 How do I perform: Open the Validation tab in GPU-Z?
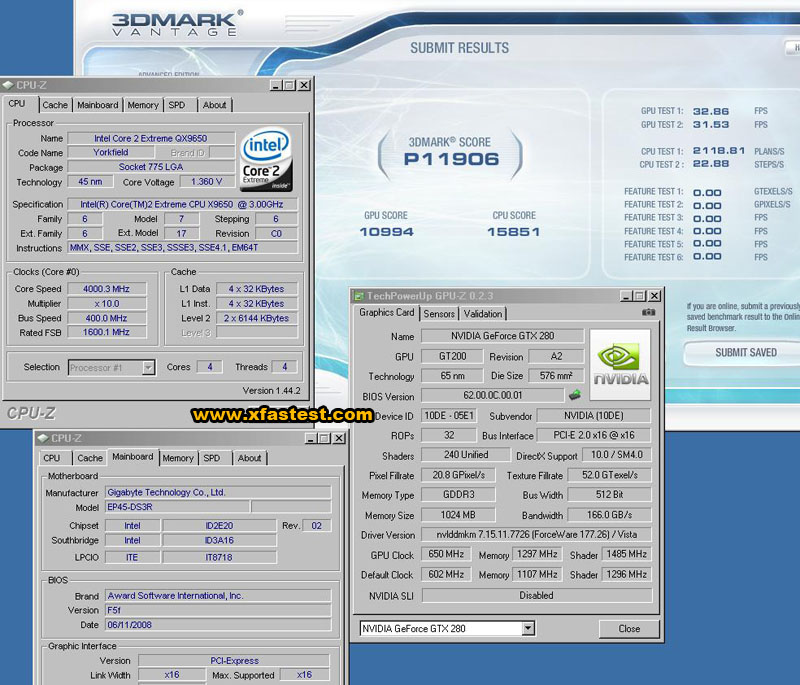483,313
